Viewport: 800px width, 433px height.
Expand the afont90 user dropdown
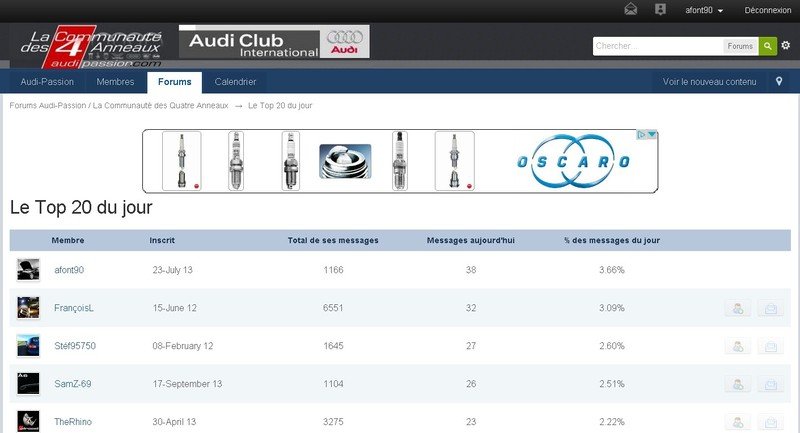click(x=704, y=10)
